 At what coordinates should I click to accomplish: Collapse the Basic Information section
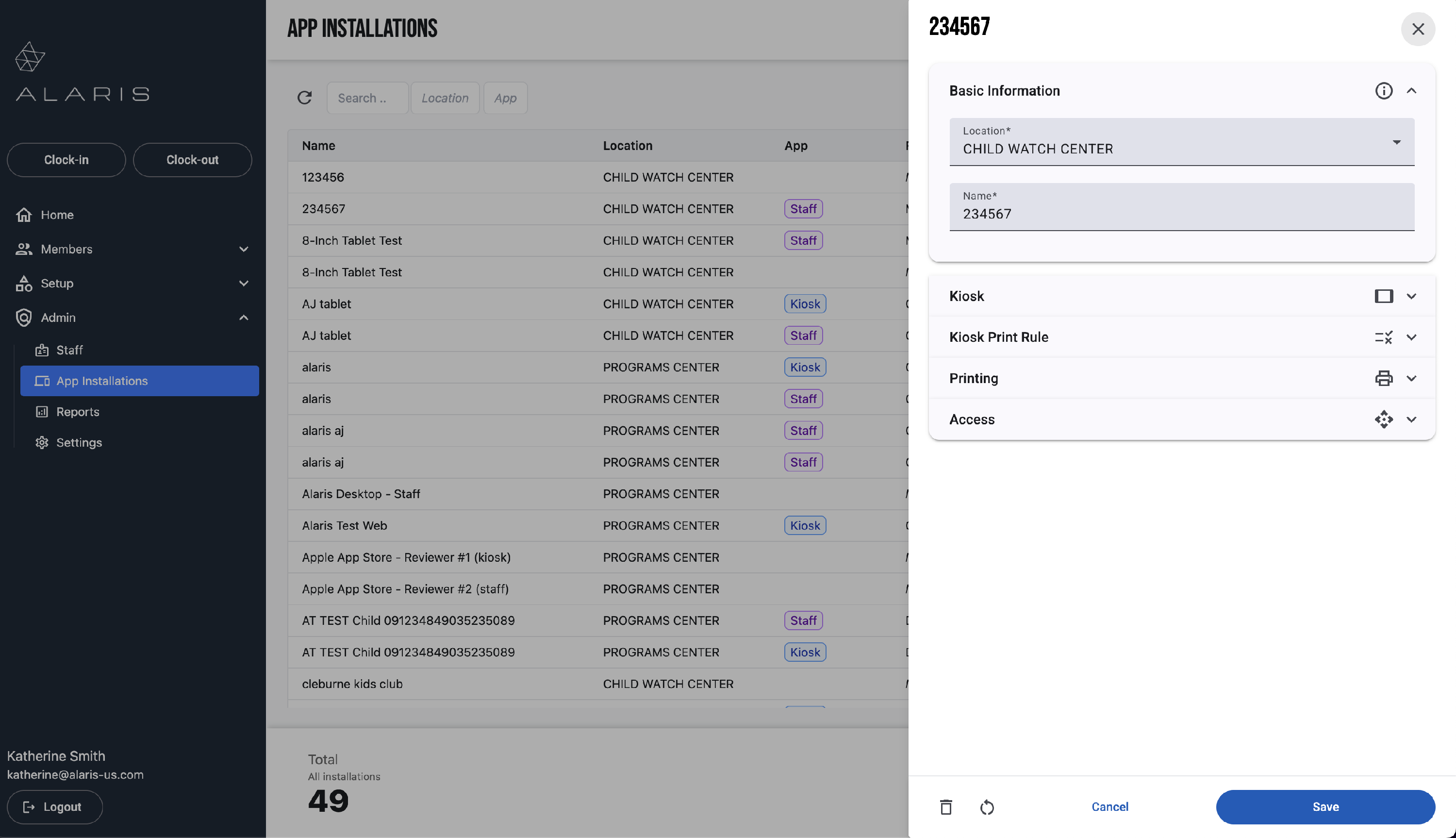[1411, 91]
